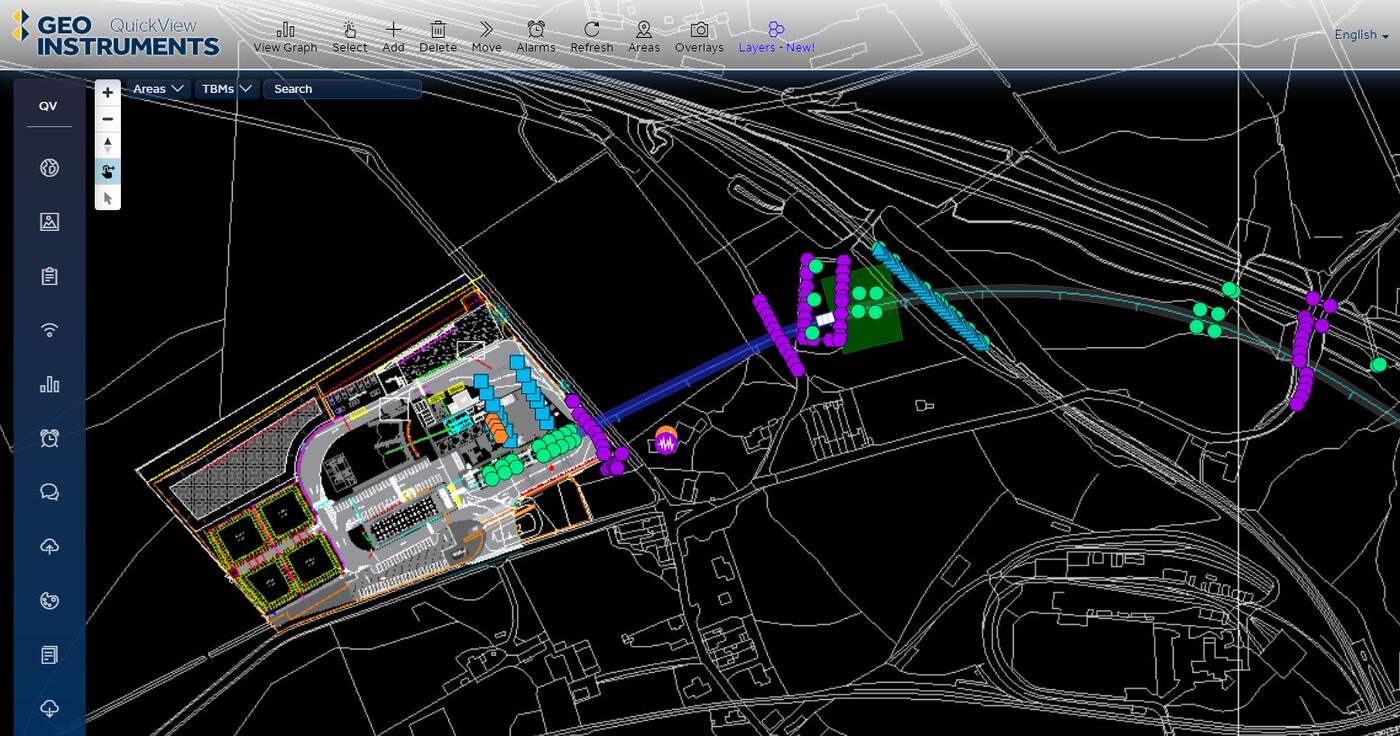The image size is (1400, 736).
Task: Zoom in with the plus map button
Action: [108, 92]
